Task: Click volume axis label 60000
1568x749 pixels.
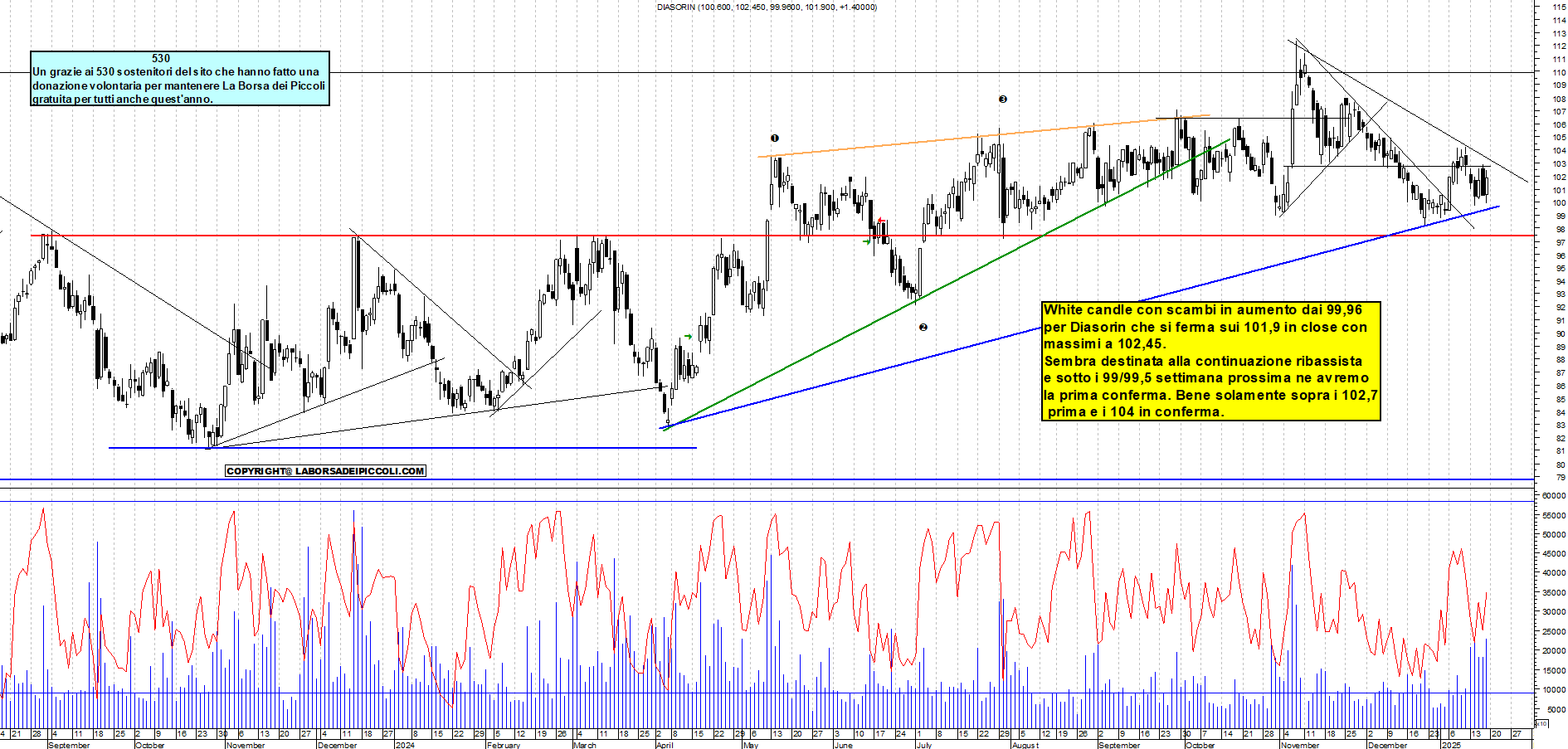Action: (1554, 495)
